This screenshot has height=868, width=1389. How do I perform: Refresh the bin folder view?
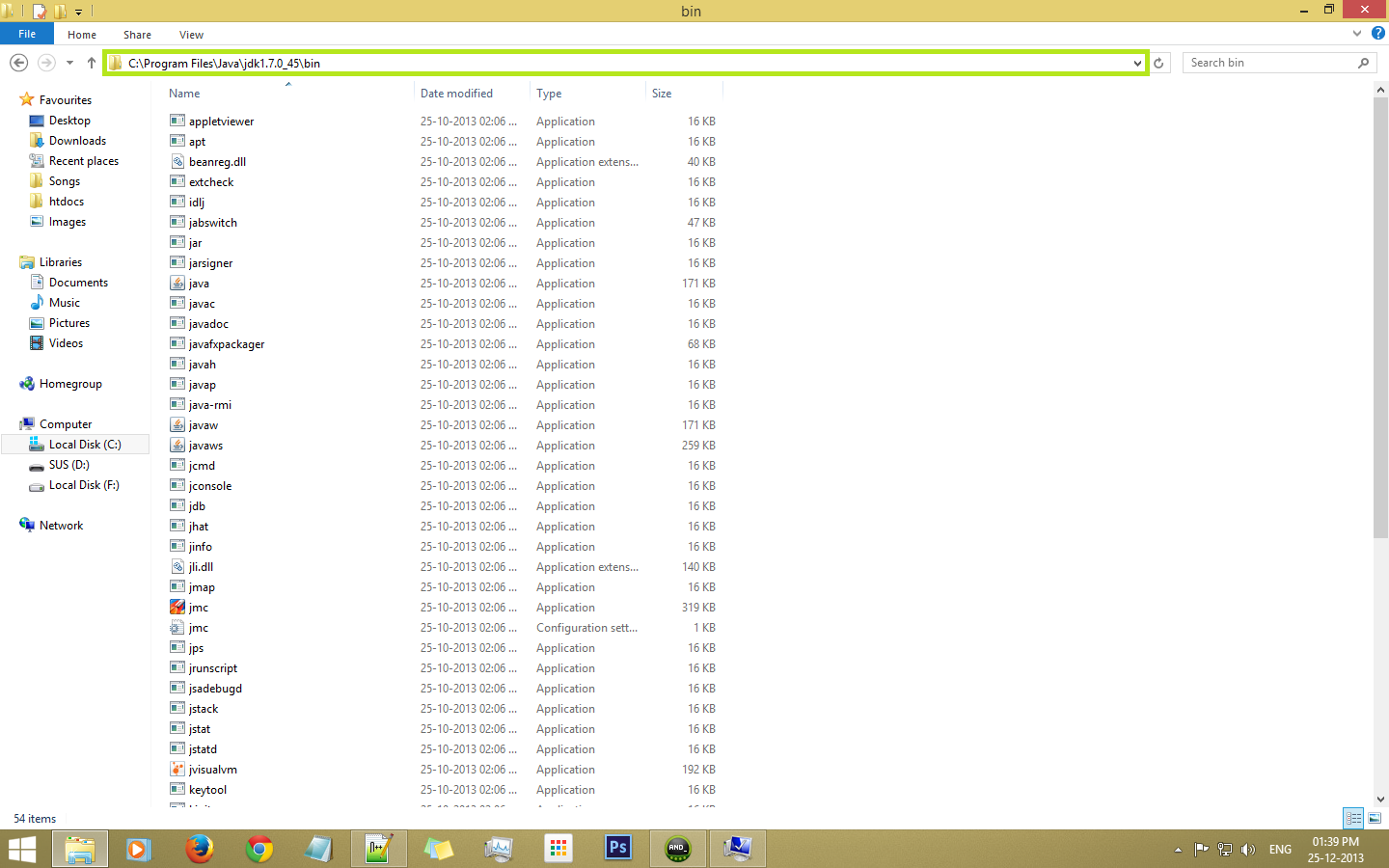1158,63
